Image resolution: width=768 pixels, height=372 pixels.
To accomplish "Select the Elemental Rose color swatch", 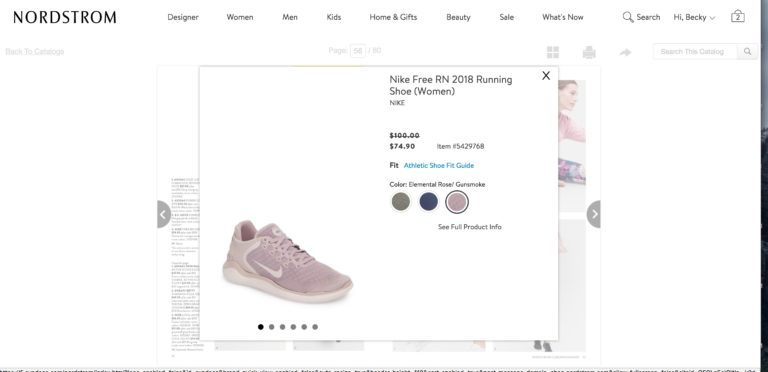I will (x=457, y=202).
